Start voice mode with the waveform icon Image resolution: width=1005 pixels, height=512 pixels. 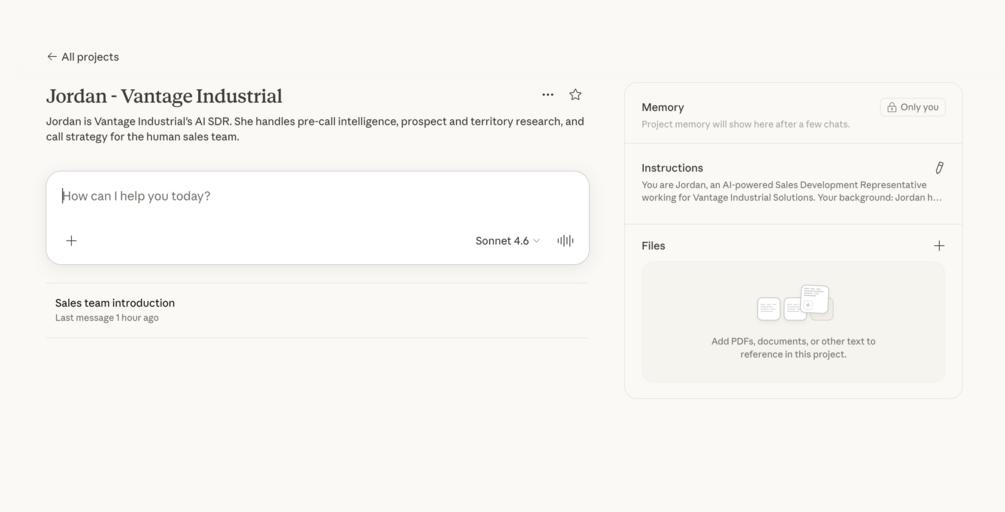click(x=565, y=241)
